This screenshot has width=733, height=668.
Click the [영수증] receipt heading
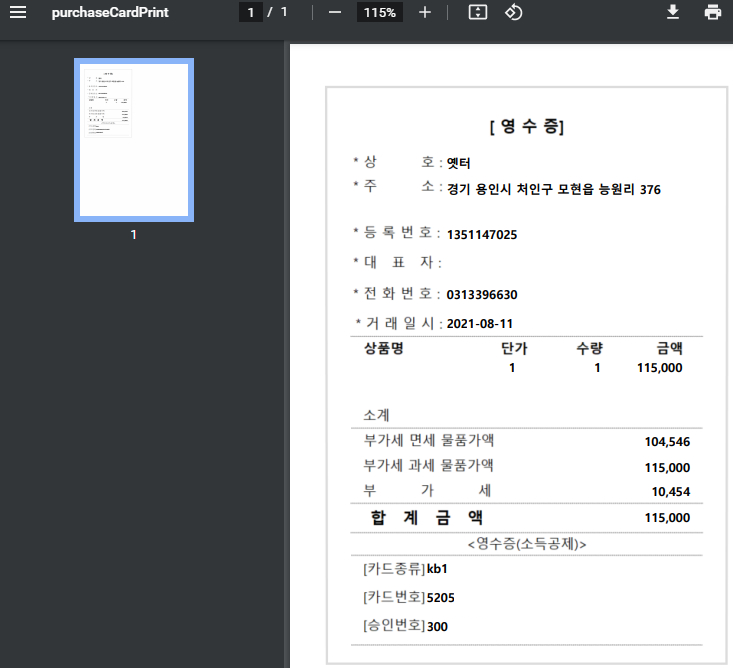[x=527, y=127]
